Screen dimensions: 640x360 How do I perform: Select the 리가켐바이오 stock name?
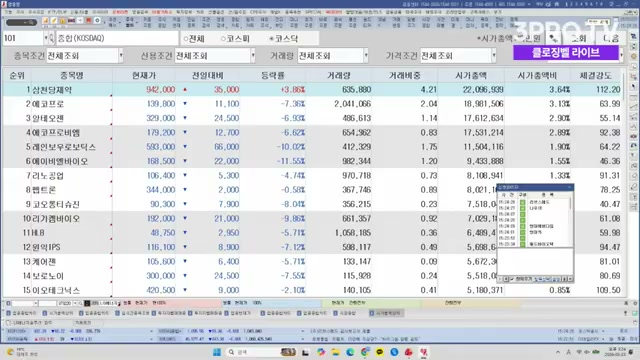[x=56, y=219]
